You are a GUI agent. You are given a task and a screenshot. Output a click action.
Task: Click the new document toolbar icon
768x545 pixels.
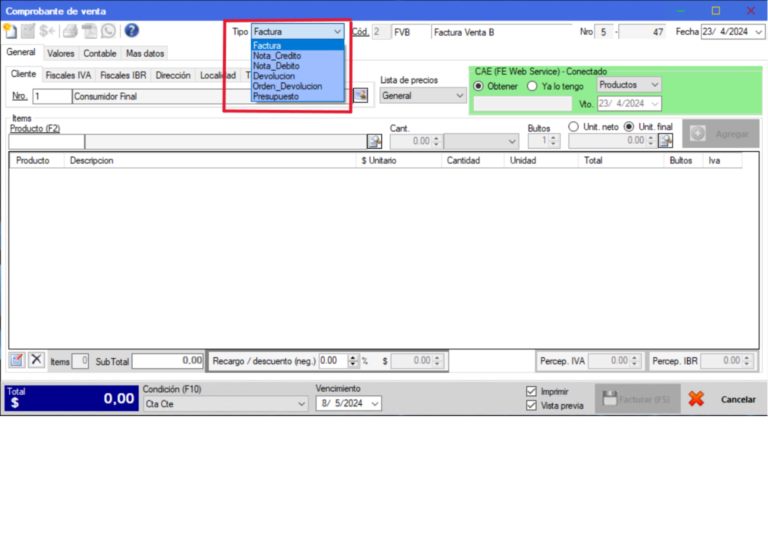coord(10,31)
